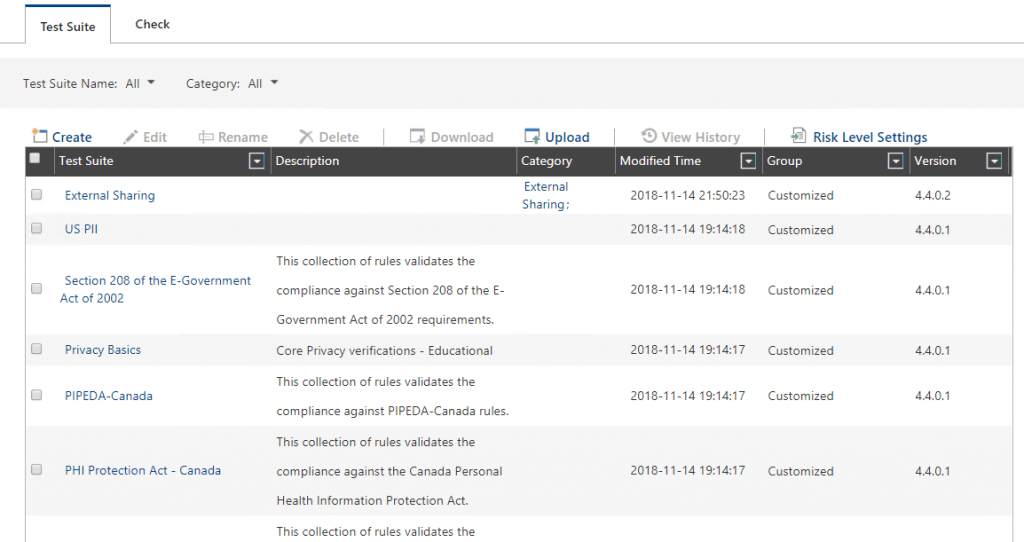The height and width of the screenshot is (542, 1024).
Task: Open the Modified Time column filter arrow
Action: [748, 161]
